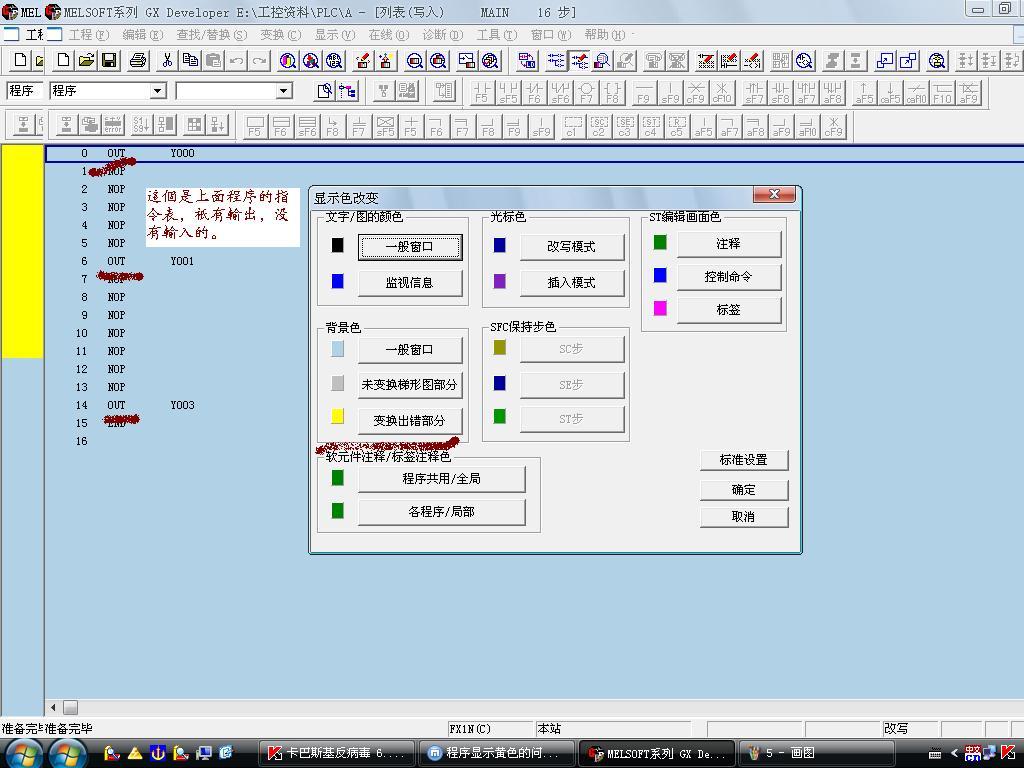Click the F9 horizontal line ladder icon
Viewport: 1024px width, 768px height.
643,93
